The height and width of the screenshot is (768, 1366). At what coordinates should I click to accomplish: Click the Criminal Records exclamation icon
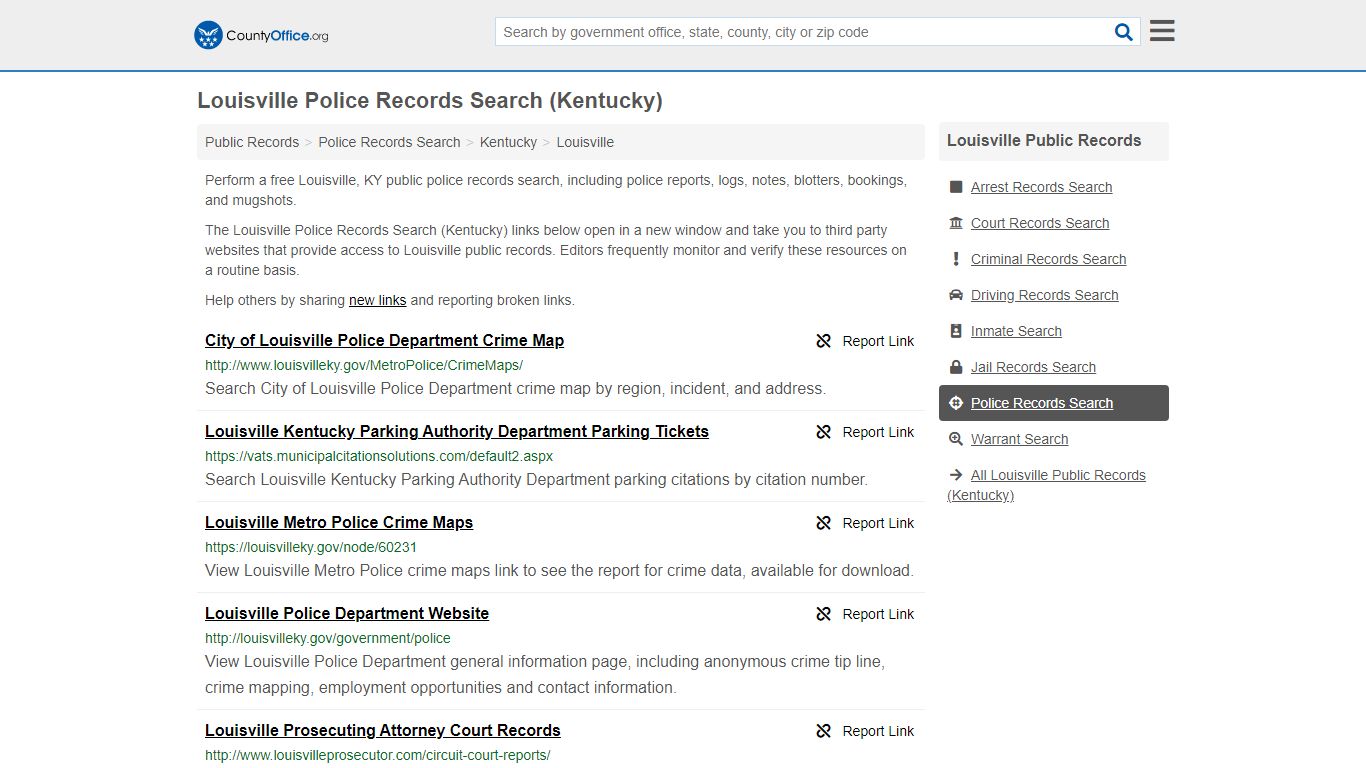pos(956,259)
